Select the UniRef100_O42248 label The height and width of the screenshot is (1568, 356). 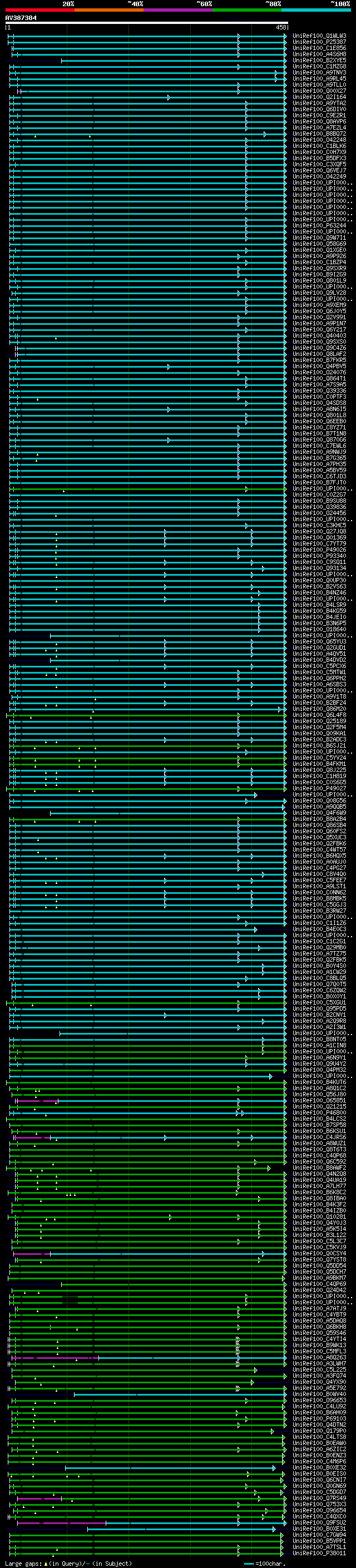coord(319,140)
